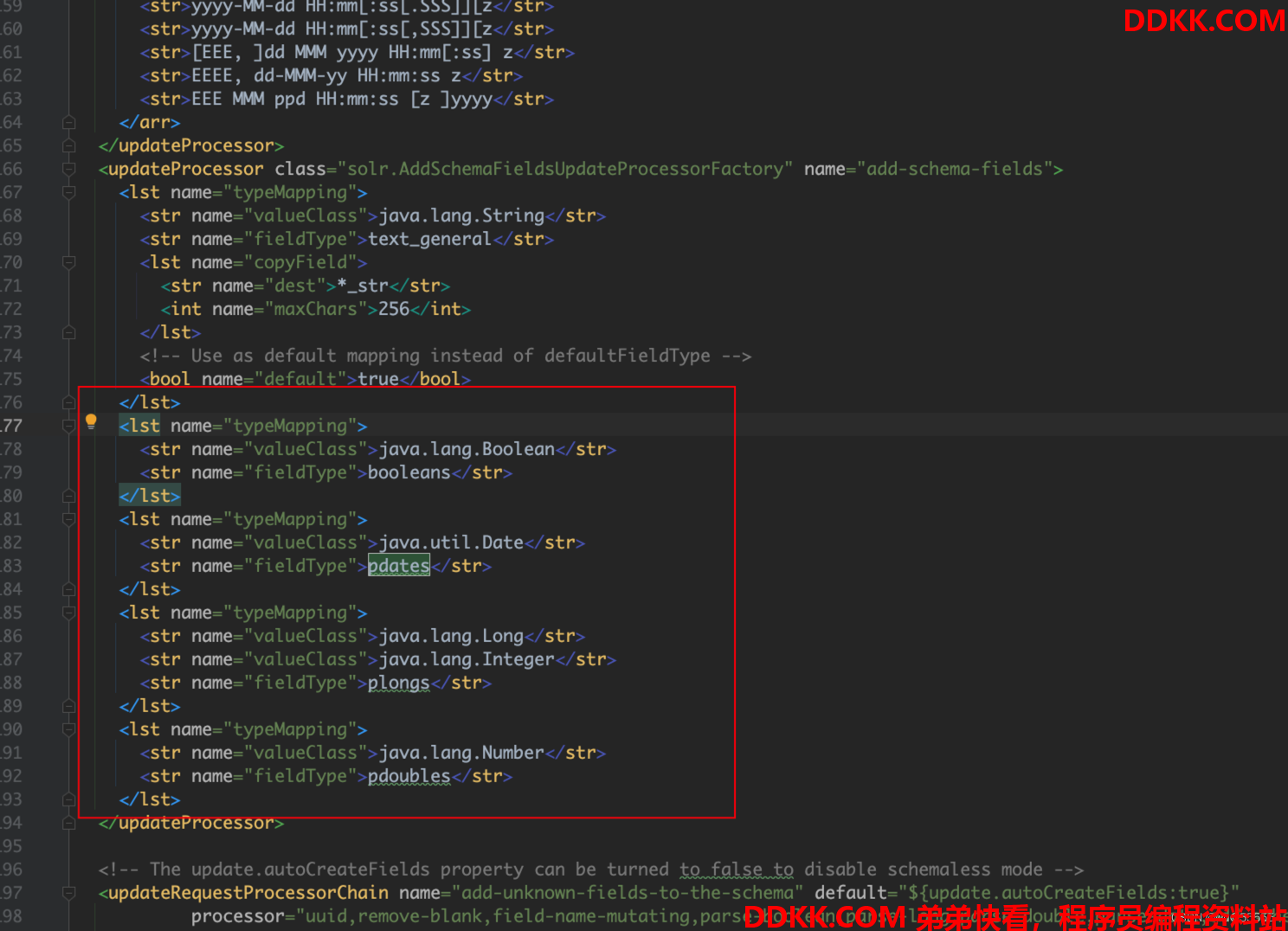
Task: Click java.lang.Integer value text
Action: 467,659
